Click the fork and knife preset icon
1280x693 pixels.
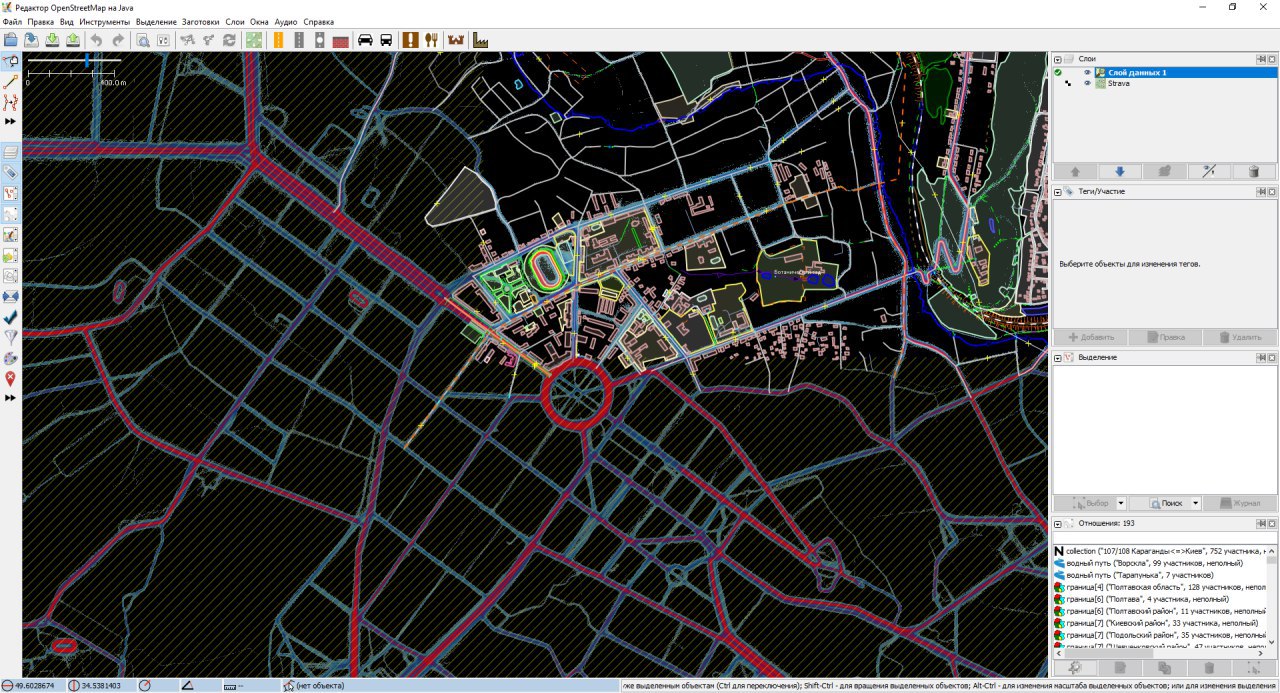point(431,40)
